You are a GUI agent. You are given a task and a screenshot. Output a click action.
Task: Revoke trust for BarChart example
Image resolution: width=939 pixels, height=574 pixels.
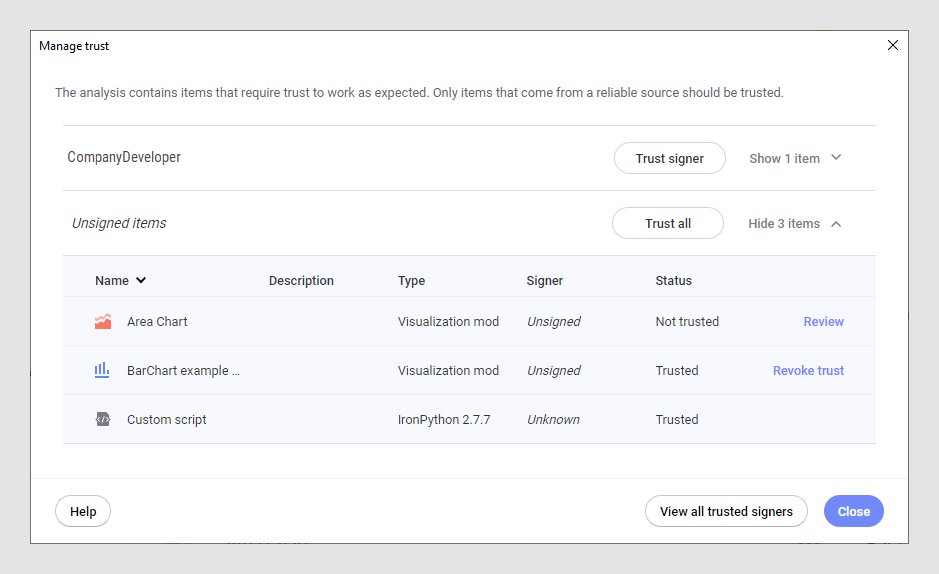(808, 371)
